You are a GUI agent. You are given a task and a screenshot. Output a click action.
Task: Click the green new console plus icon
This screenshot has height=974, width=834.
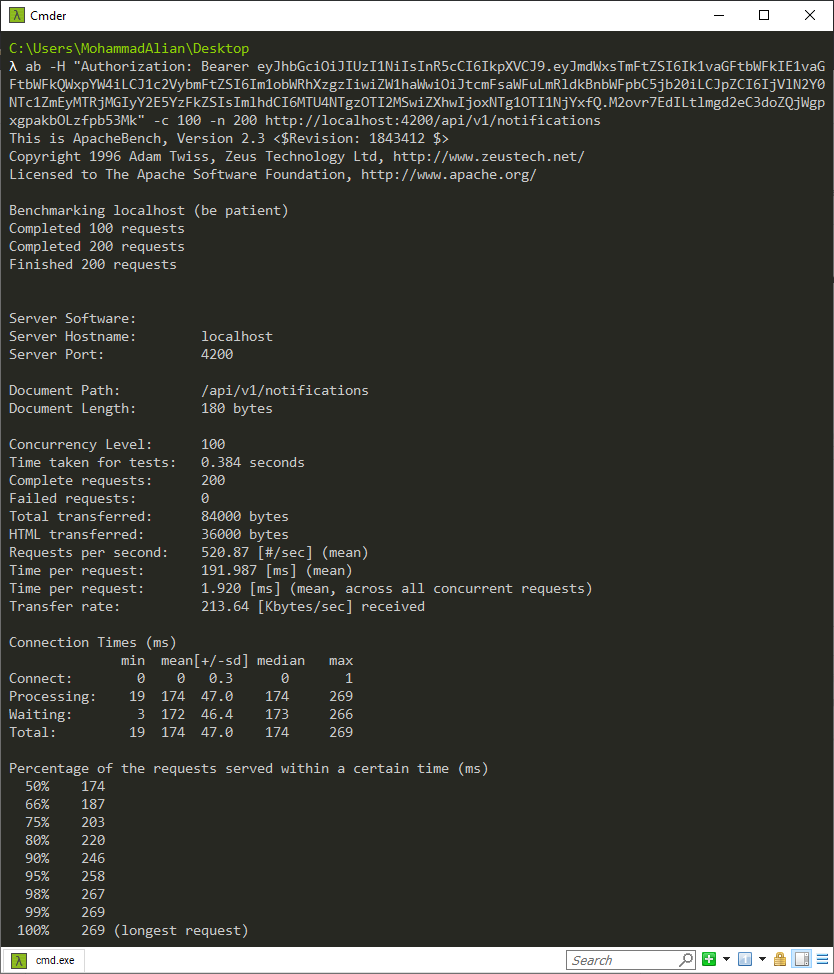[x=709, y=960]
